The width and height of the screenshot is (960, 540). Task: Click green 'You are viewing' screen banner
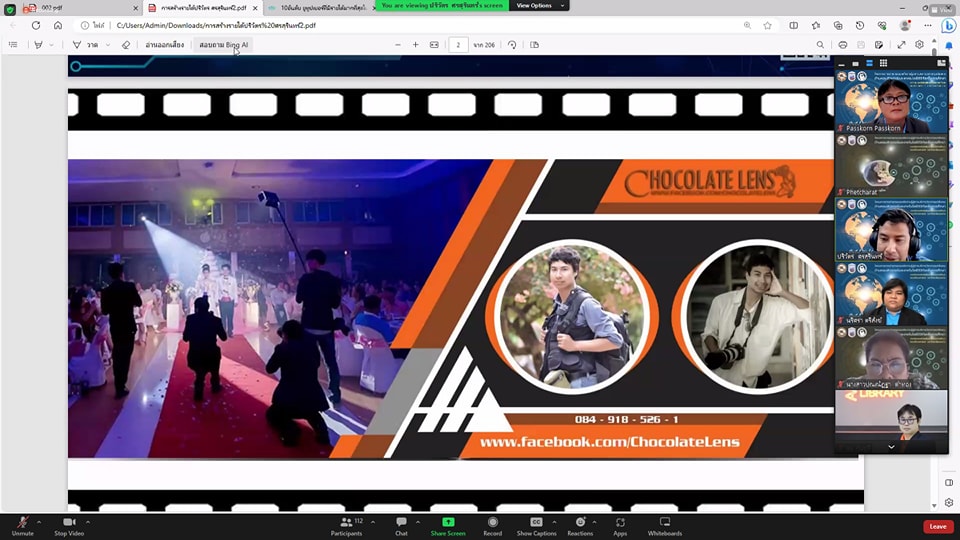(x=442, y=6)
